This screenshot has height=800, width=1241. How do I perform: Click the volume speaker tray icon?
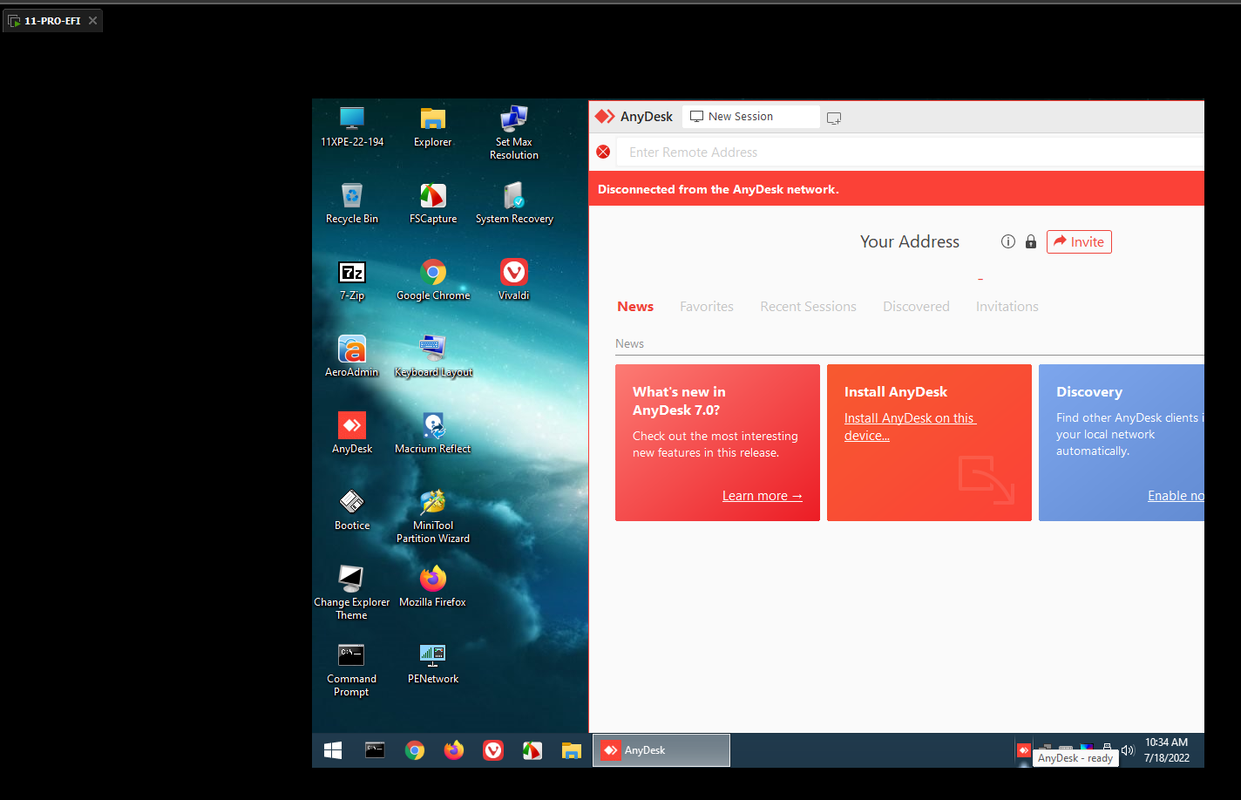point(1128,750)
